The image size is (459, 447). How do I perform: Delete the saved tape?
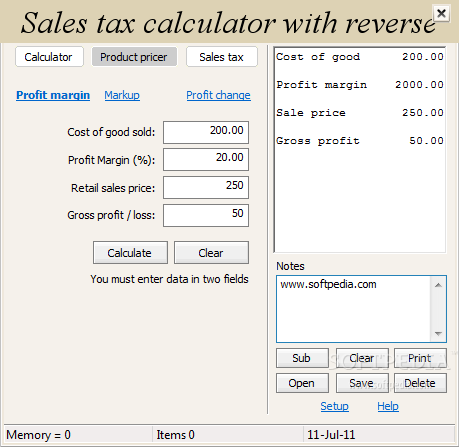click(420, 383)
